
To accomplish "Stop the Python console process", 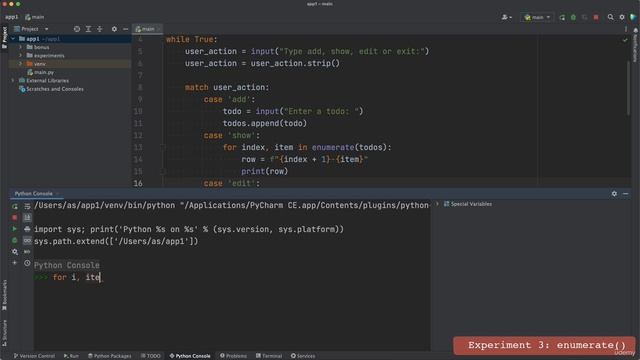I will tap(15, 218).
